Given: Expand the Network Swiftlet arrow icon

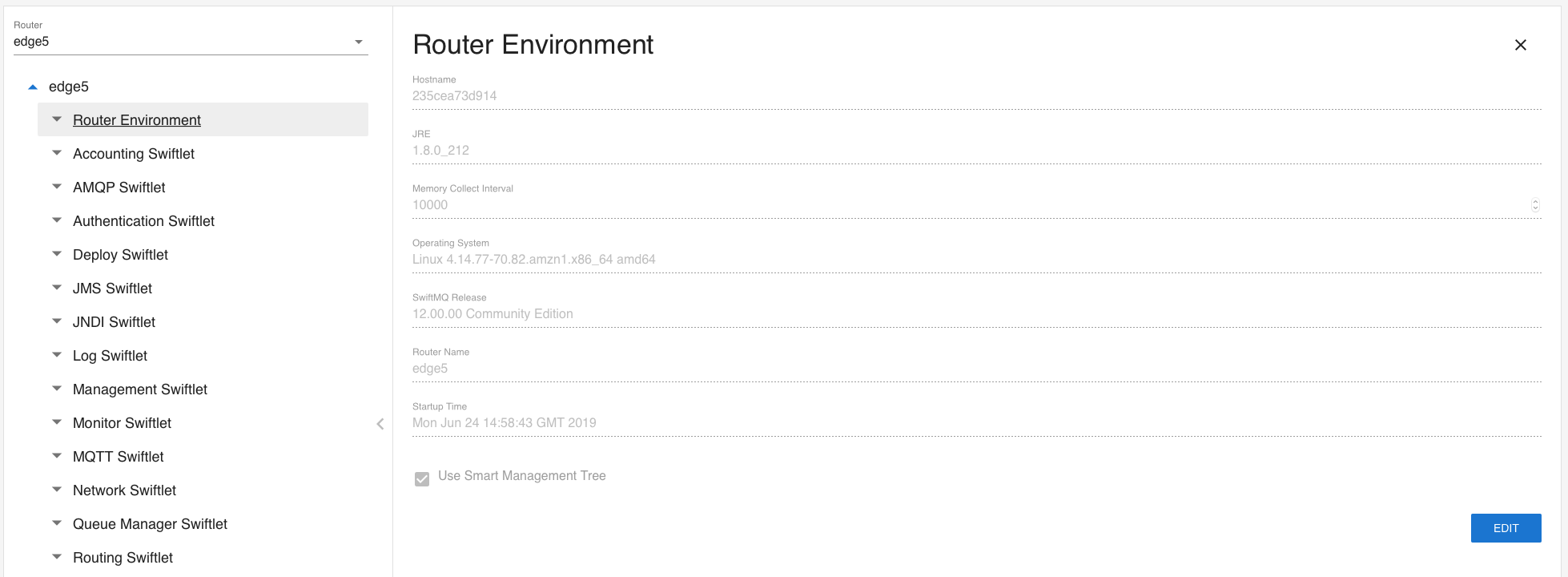Looking at the screenshot, I should [57, 490].
